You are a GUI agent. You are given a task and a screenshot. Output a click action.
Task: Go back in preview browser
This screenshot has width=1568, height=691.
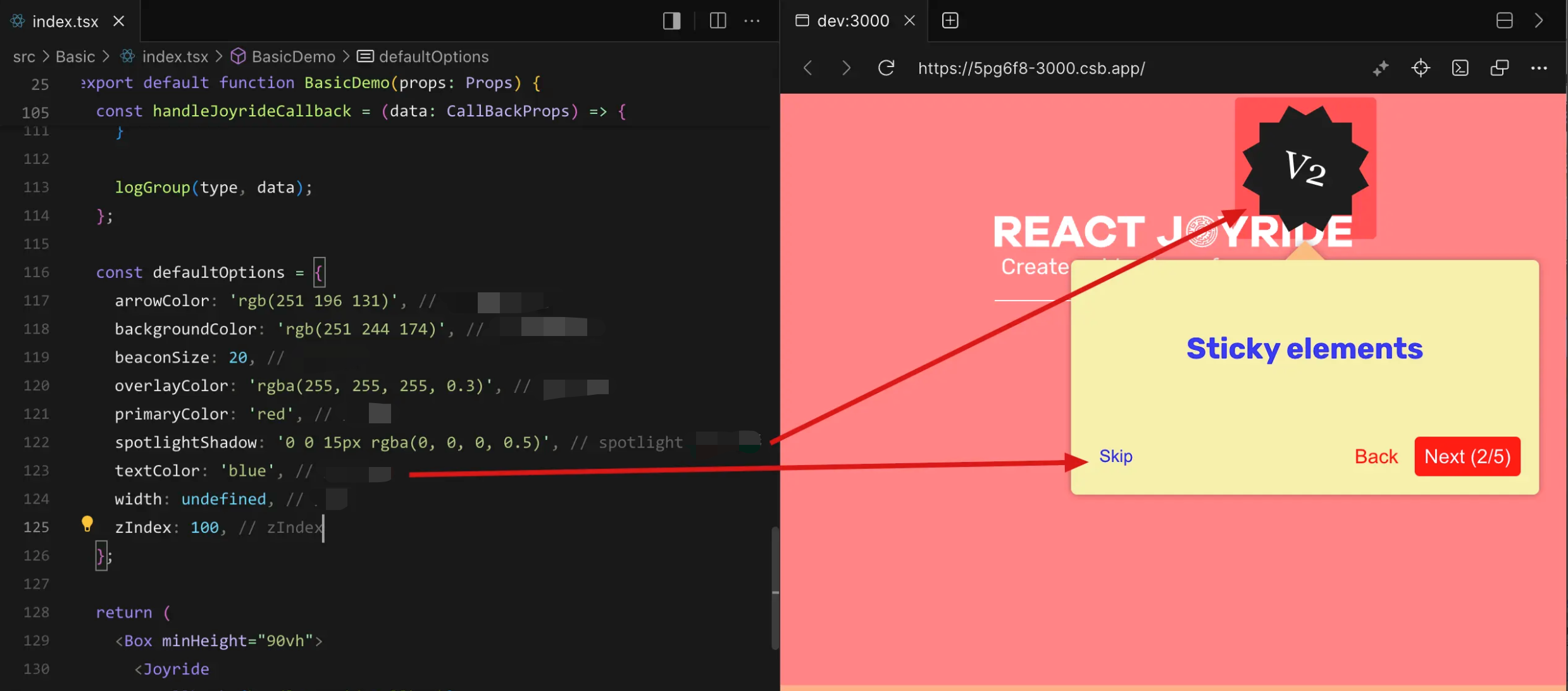click(808, 68)
